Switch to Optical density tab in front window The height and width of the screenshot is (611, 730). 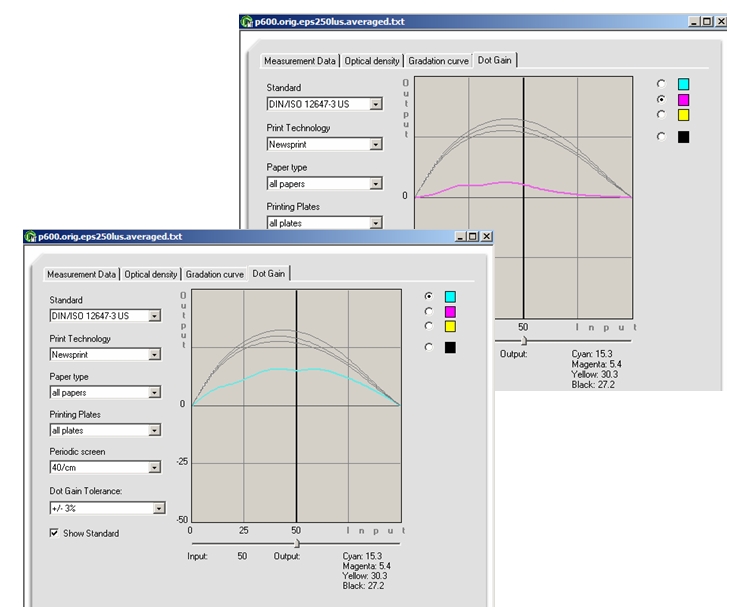(x=151, y=274)
